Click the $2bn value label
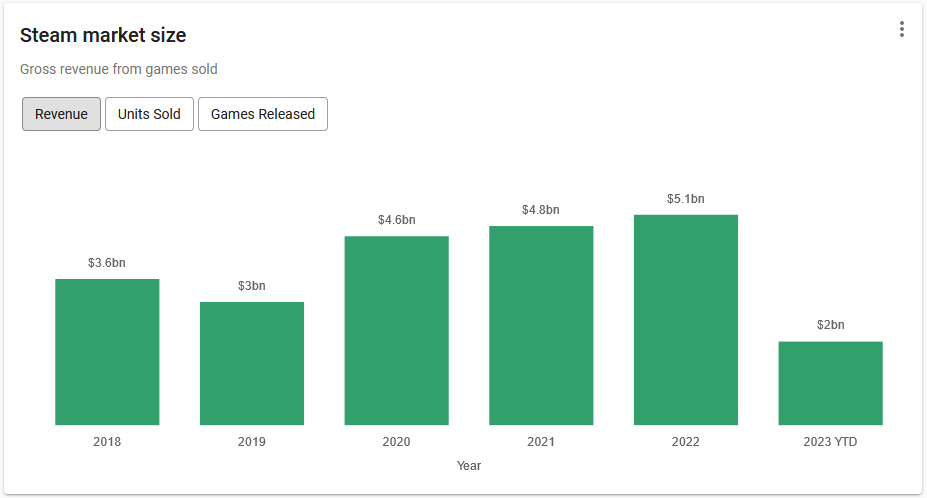The image size is (927, 498). pyautogui.click(x=831, y=325)
